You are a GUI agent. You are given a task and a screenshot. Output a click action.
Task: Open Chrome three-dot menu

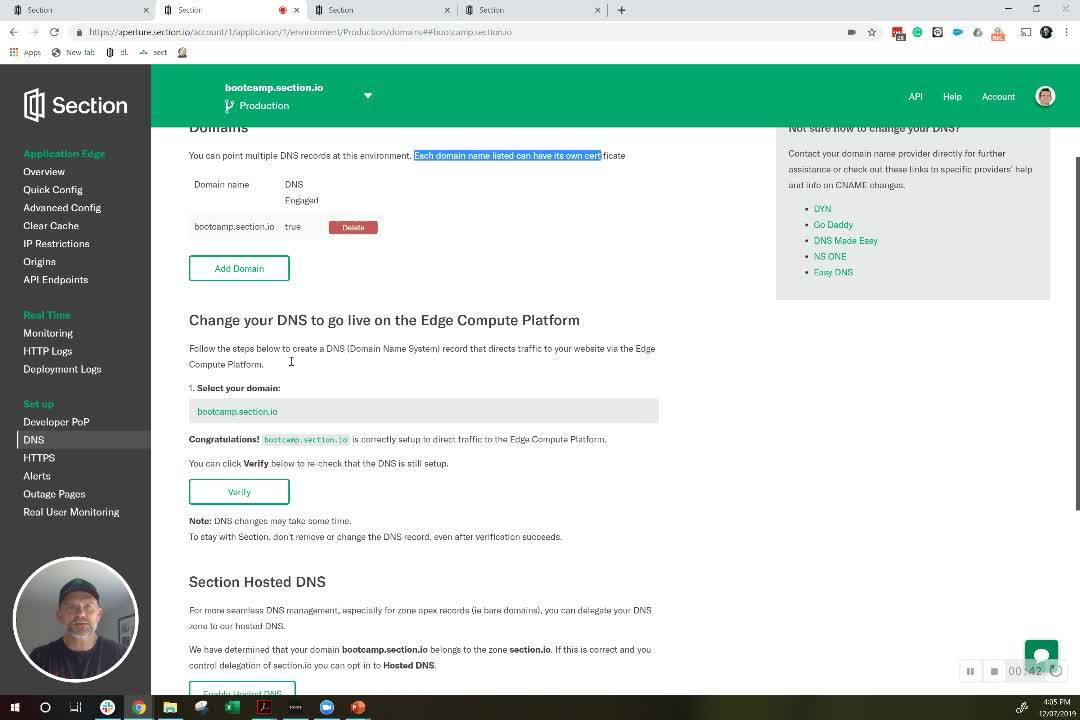pyautogui.click(x=1066, y=32)
